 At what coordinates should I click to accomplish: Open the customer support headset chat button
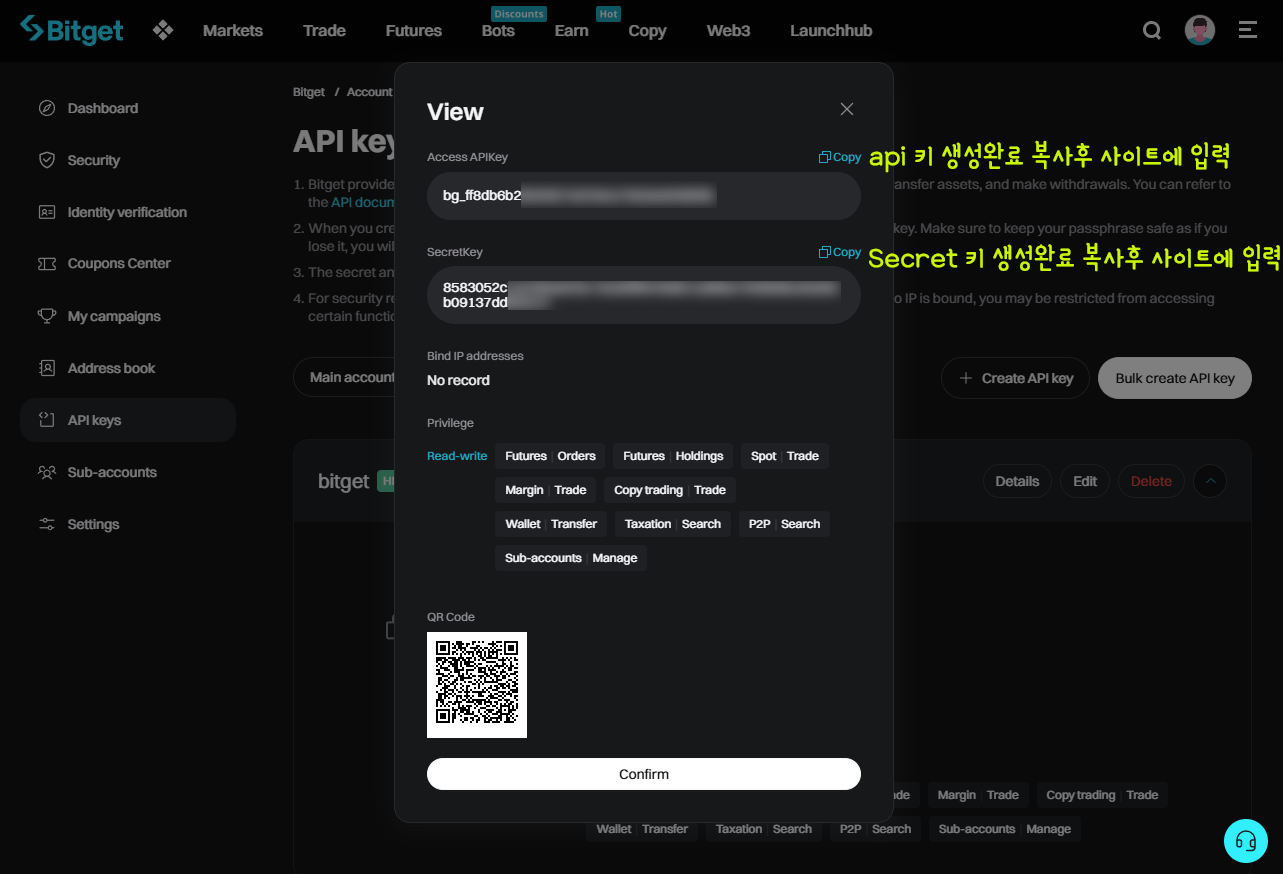tap(1246, 841)
